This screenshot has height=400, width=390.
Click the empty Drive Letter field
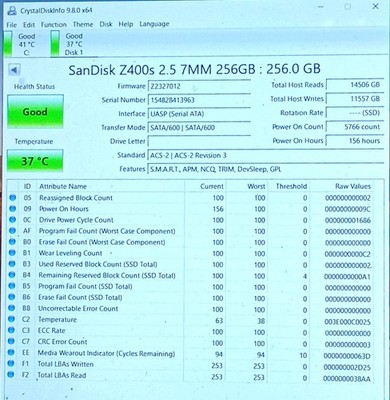[199, 141]
